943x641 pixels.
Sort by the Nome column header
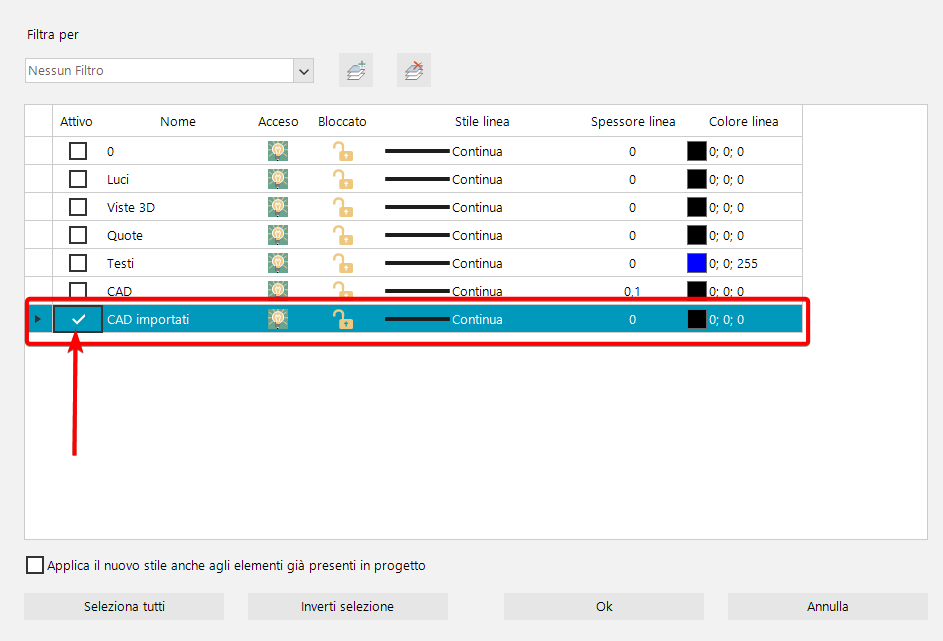pyautogui.click(x=177, y=121)
